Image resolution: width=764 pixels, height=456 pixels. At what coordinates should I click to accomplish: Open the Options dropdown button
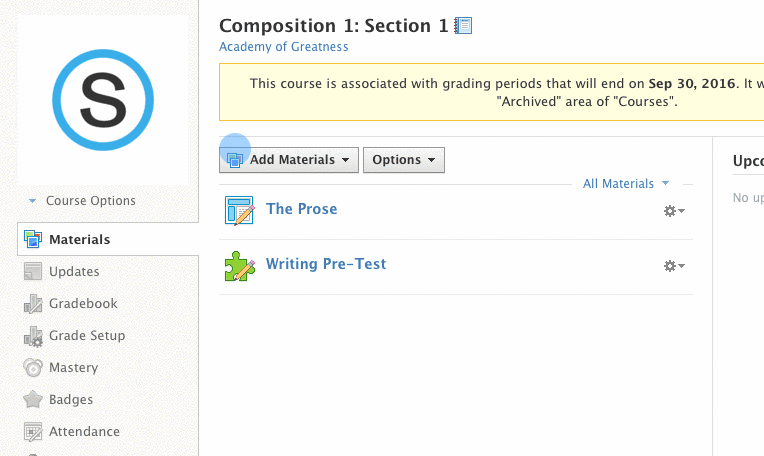[404, 160]
